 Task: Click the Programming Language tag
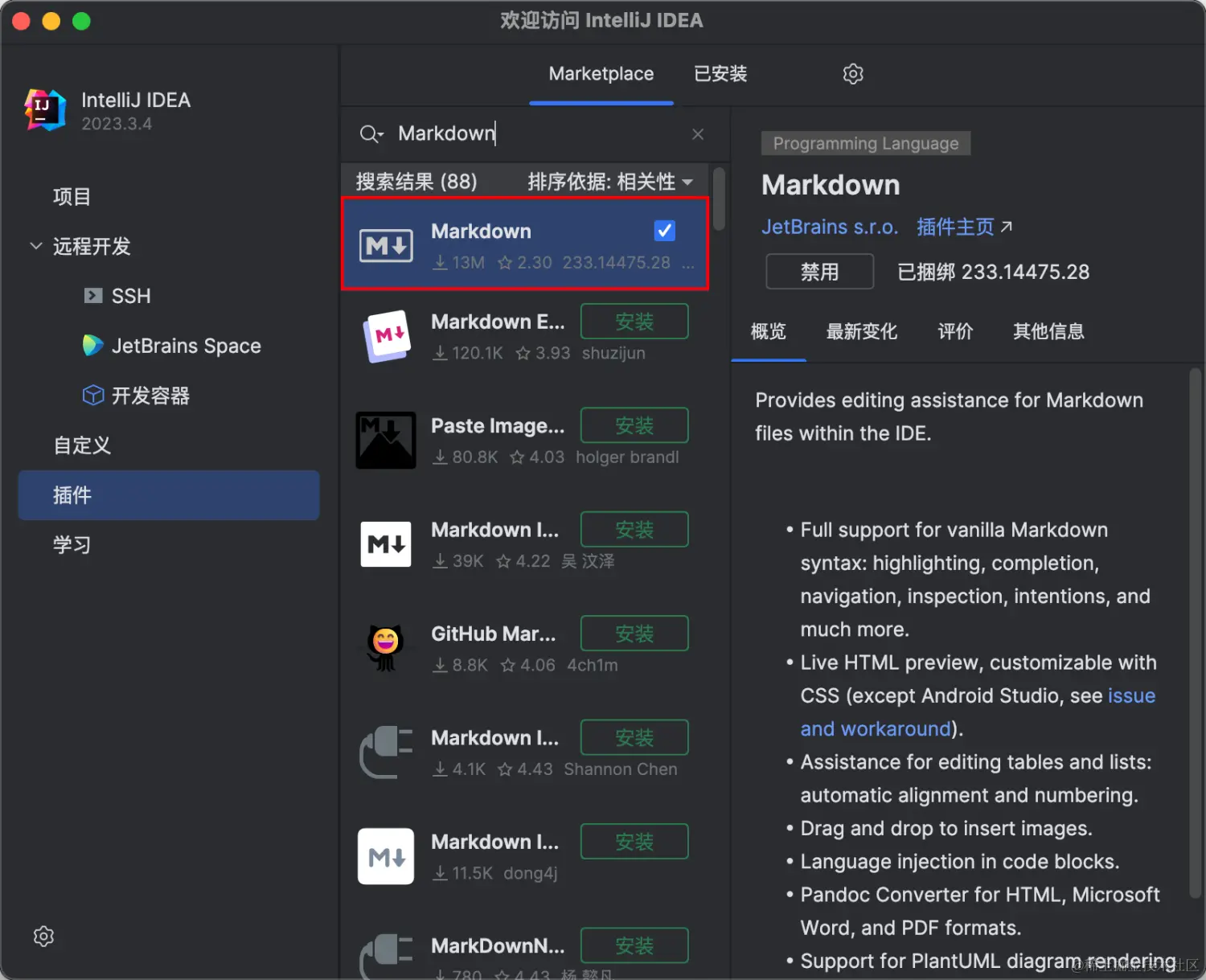866,143
